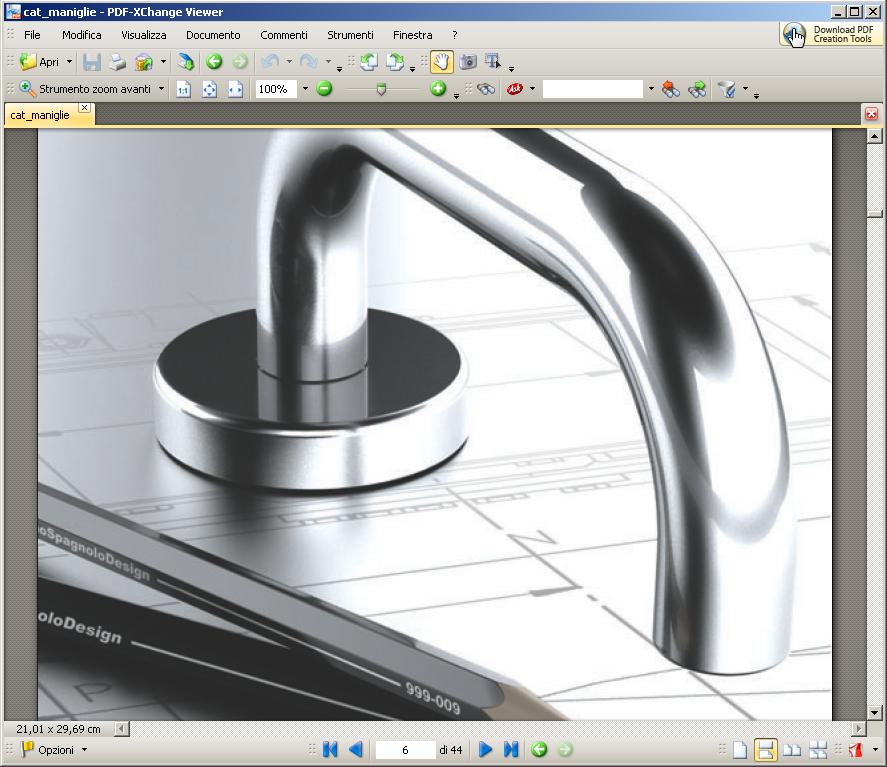Toggle continuous page layout
This screenshot has width=887, height=767.
[x=765, y=750]
